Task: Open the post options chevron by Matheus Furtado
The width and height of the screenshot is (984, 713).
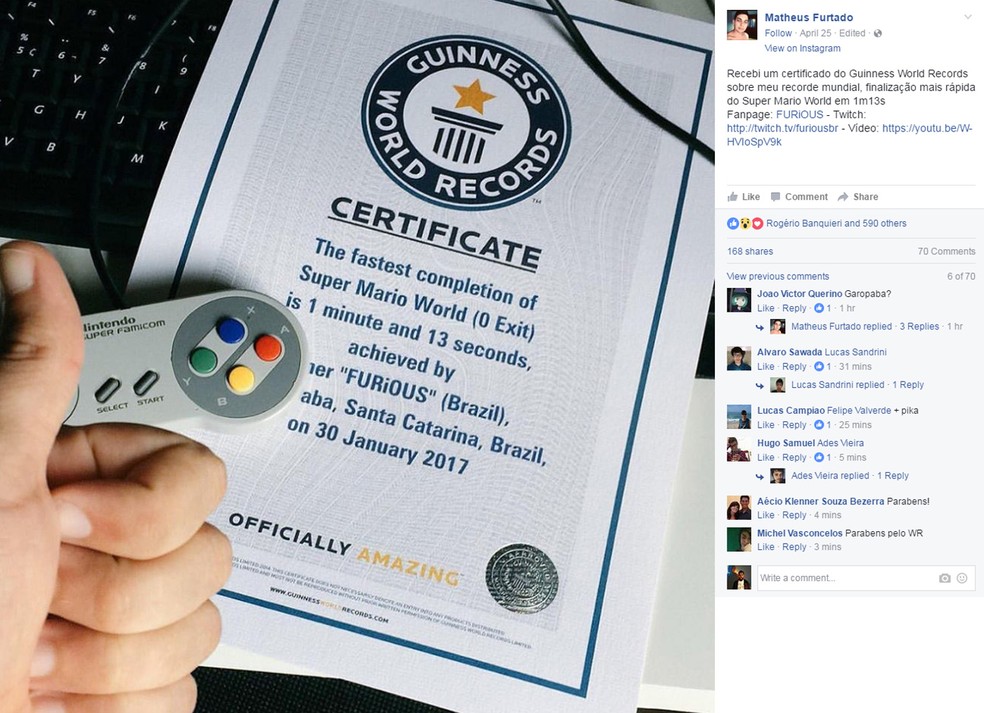Action: (968, 18)
